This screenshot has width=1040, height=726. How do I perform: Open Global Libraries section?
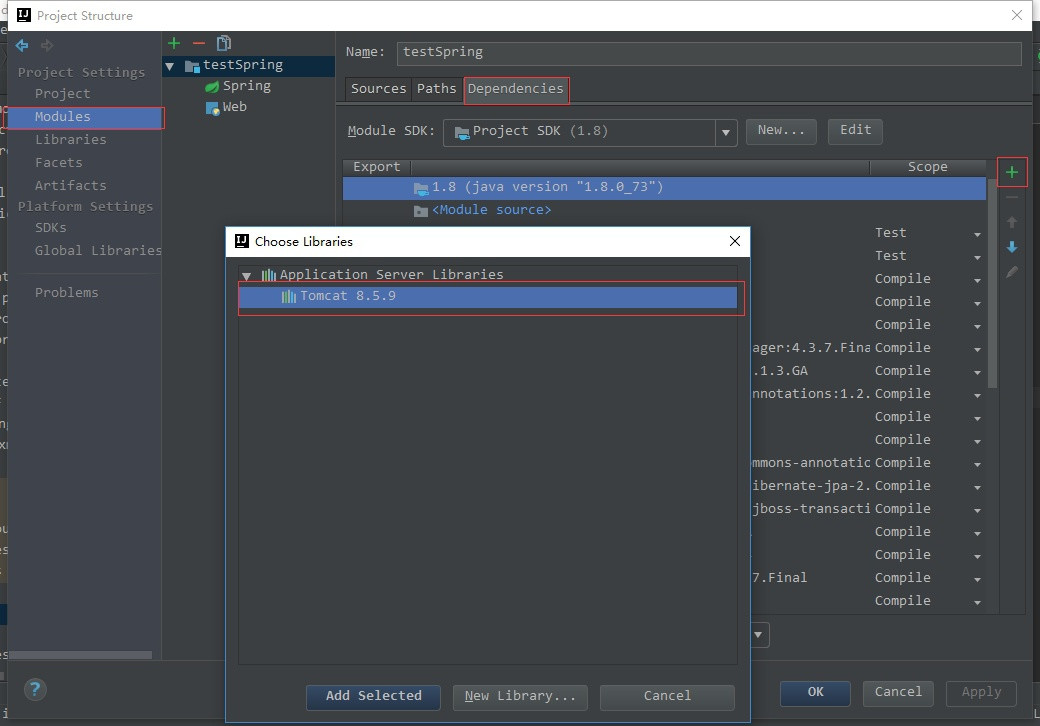98,251
